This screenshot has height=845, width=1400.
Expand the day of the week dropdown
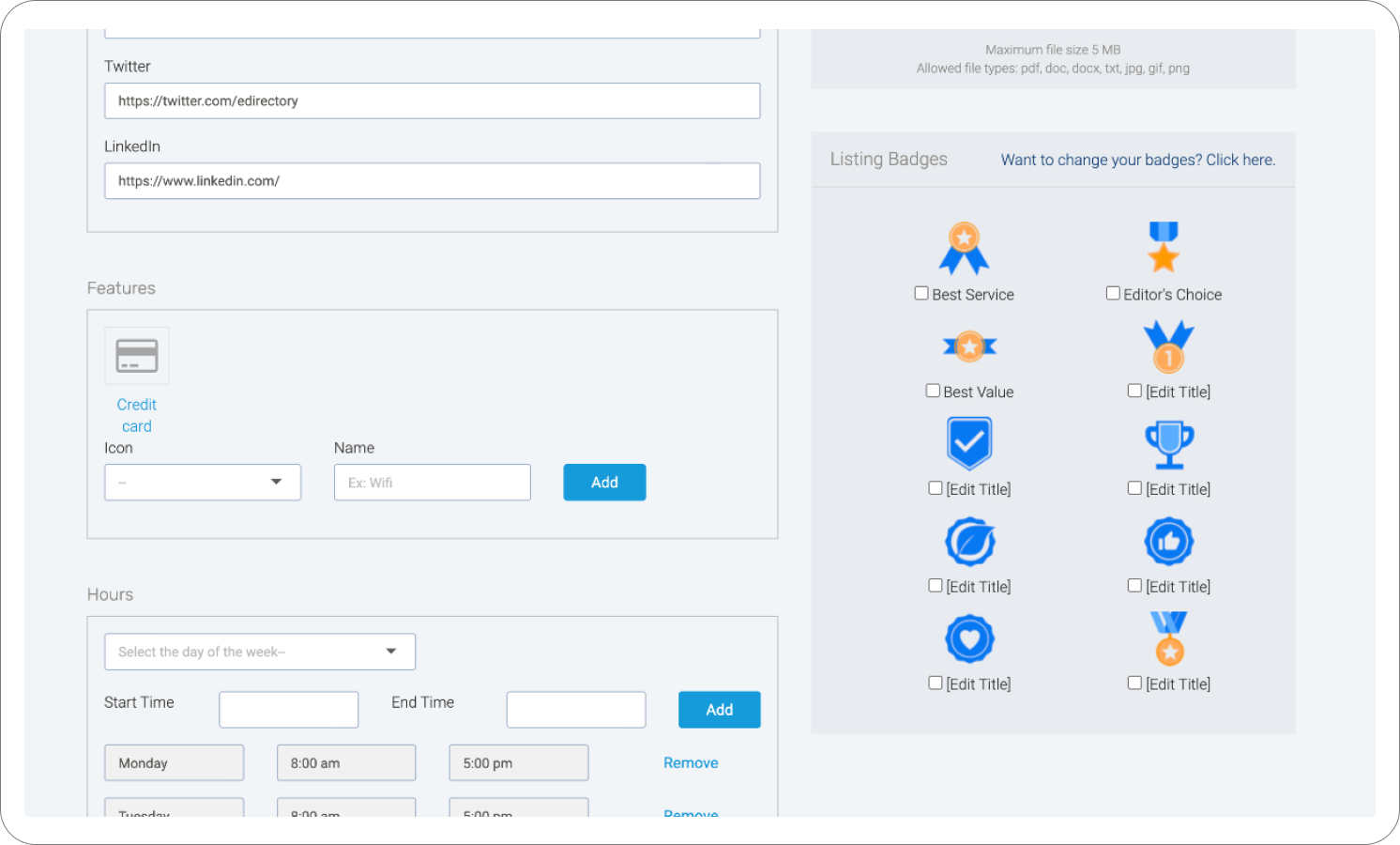(x=260, y=652)
